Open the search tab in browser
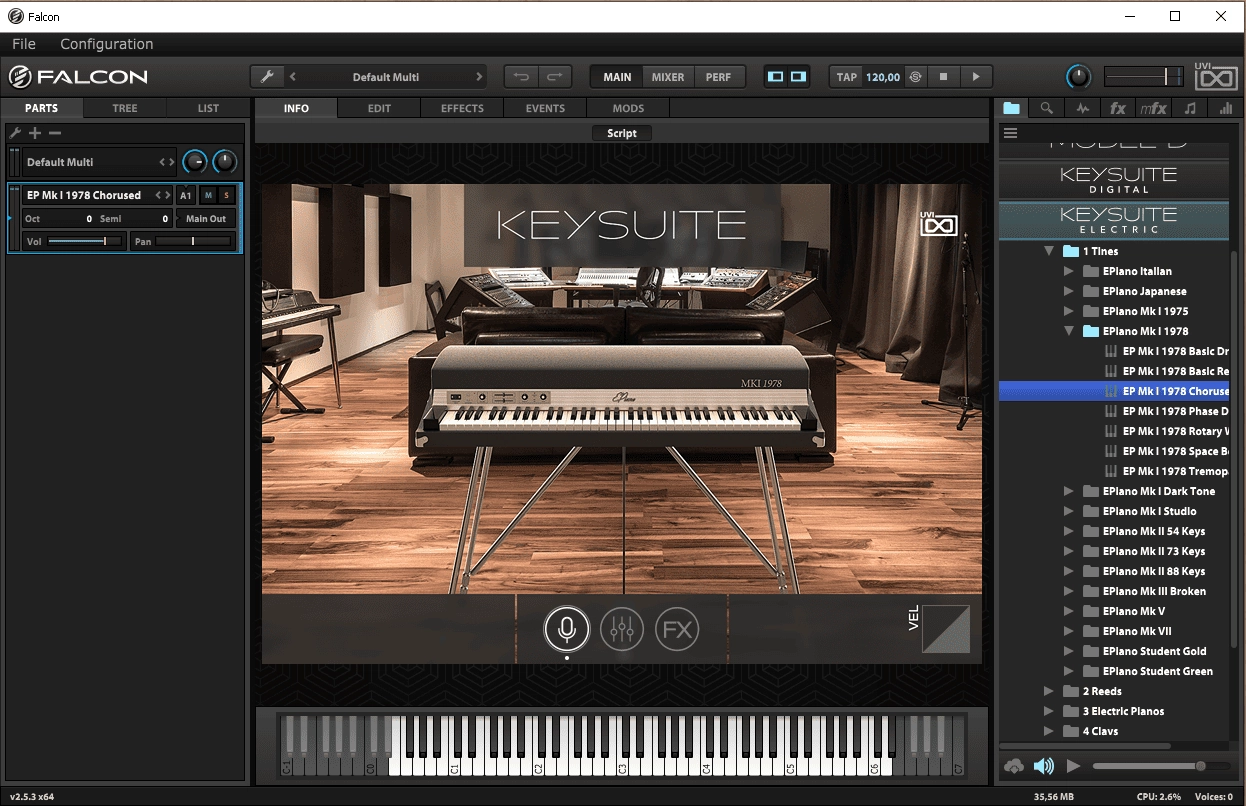The height and width of the screenshot is (806, 1246). click(x=1046, y=108)
